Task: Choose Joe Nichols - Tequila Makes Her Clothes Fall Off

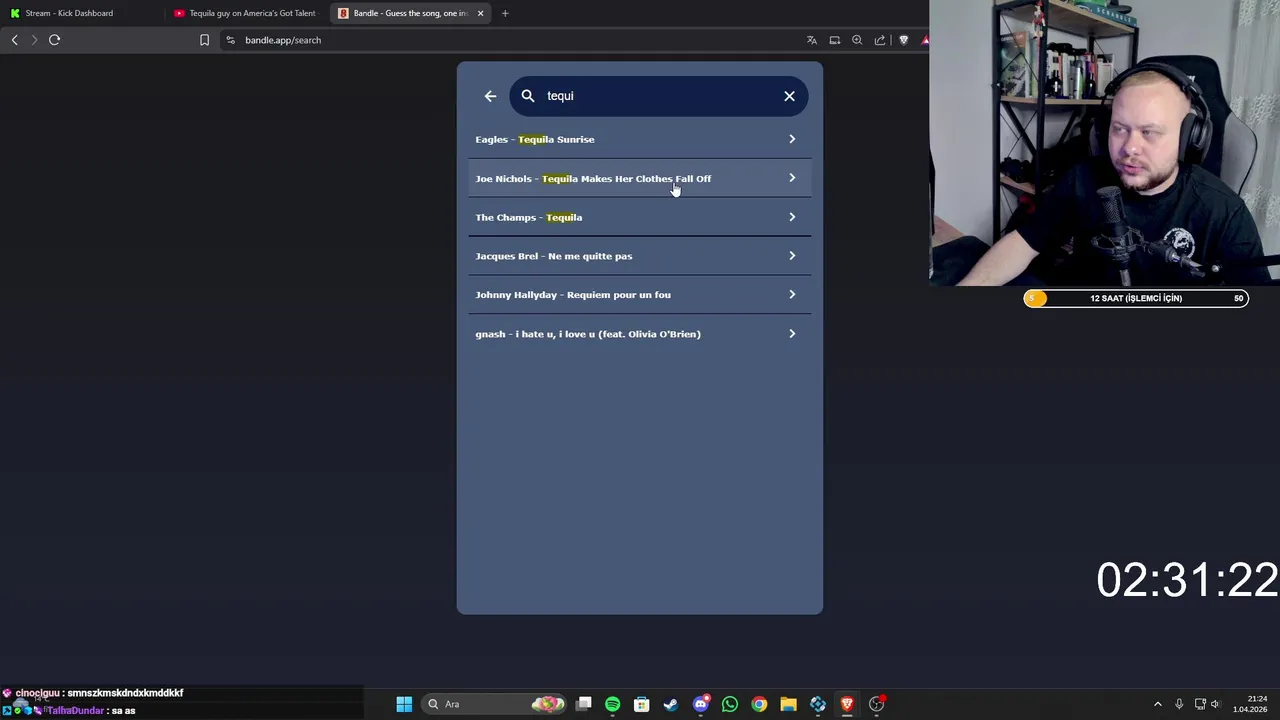Action: 639,178
